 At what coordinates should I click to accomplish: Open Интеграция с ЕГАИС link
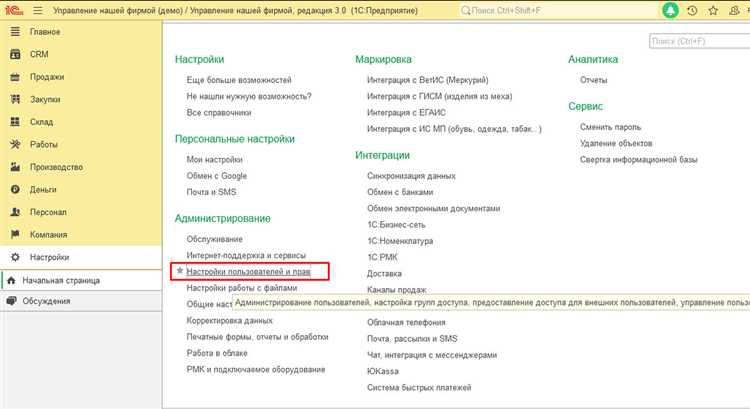click(406, 112)
